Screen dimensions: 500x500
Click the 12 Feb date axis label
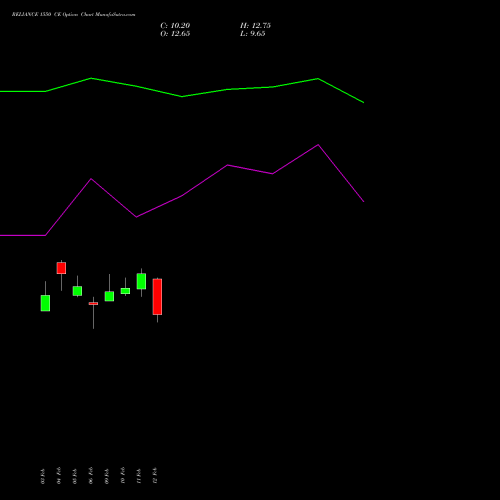pos(154,476)
